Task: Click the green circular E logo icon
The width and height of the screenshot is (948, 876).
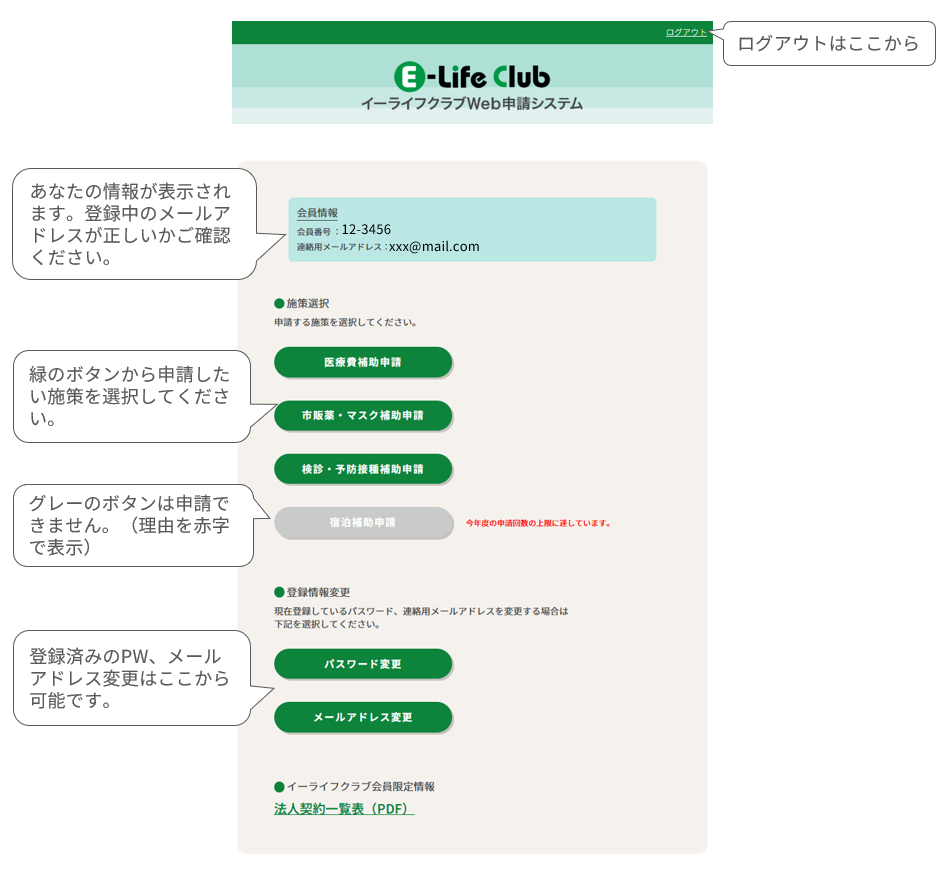Action: point(409,76)
